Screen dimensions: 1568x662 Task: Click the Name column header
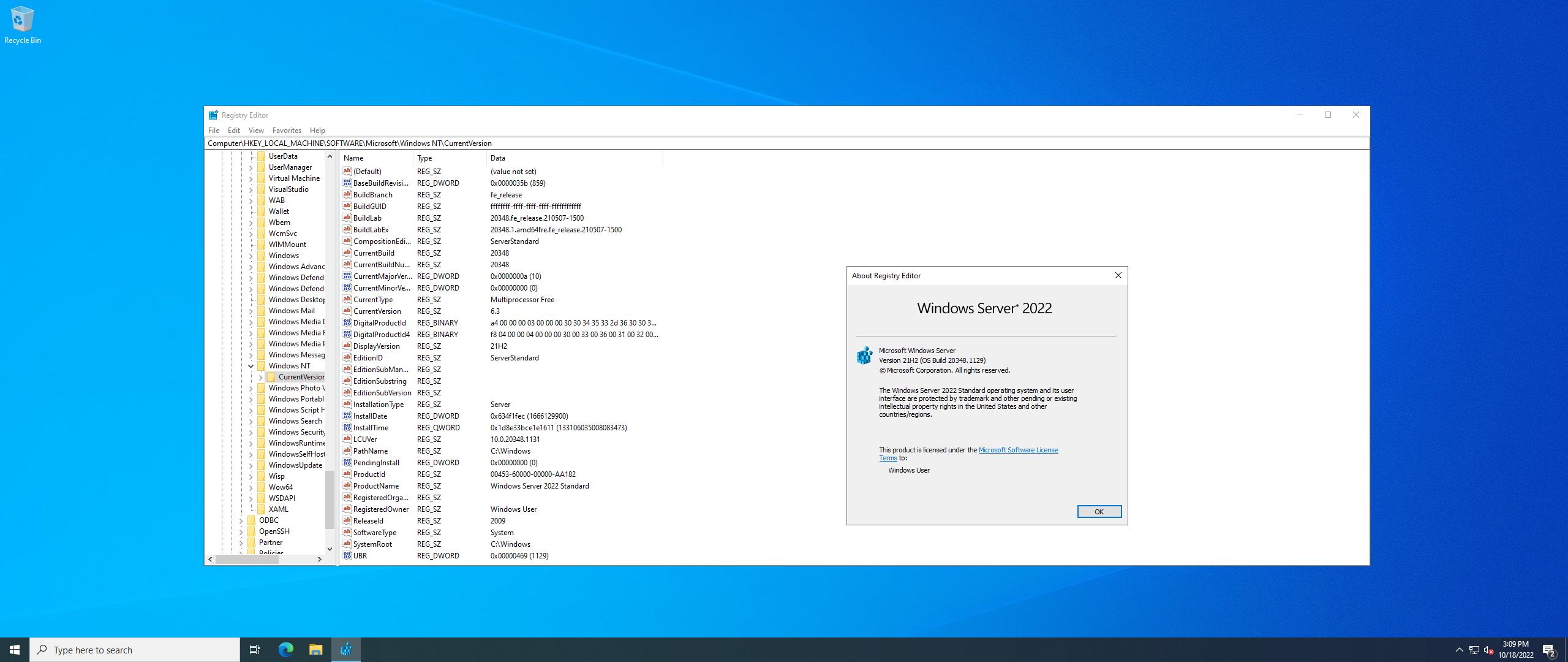coord(376,158)
